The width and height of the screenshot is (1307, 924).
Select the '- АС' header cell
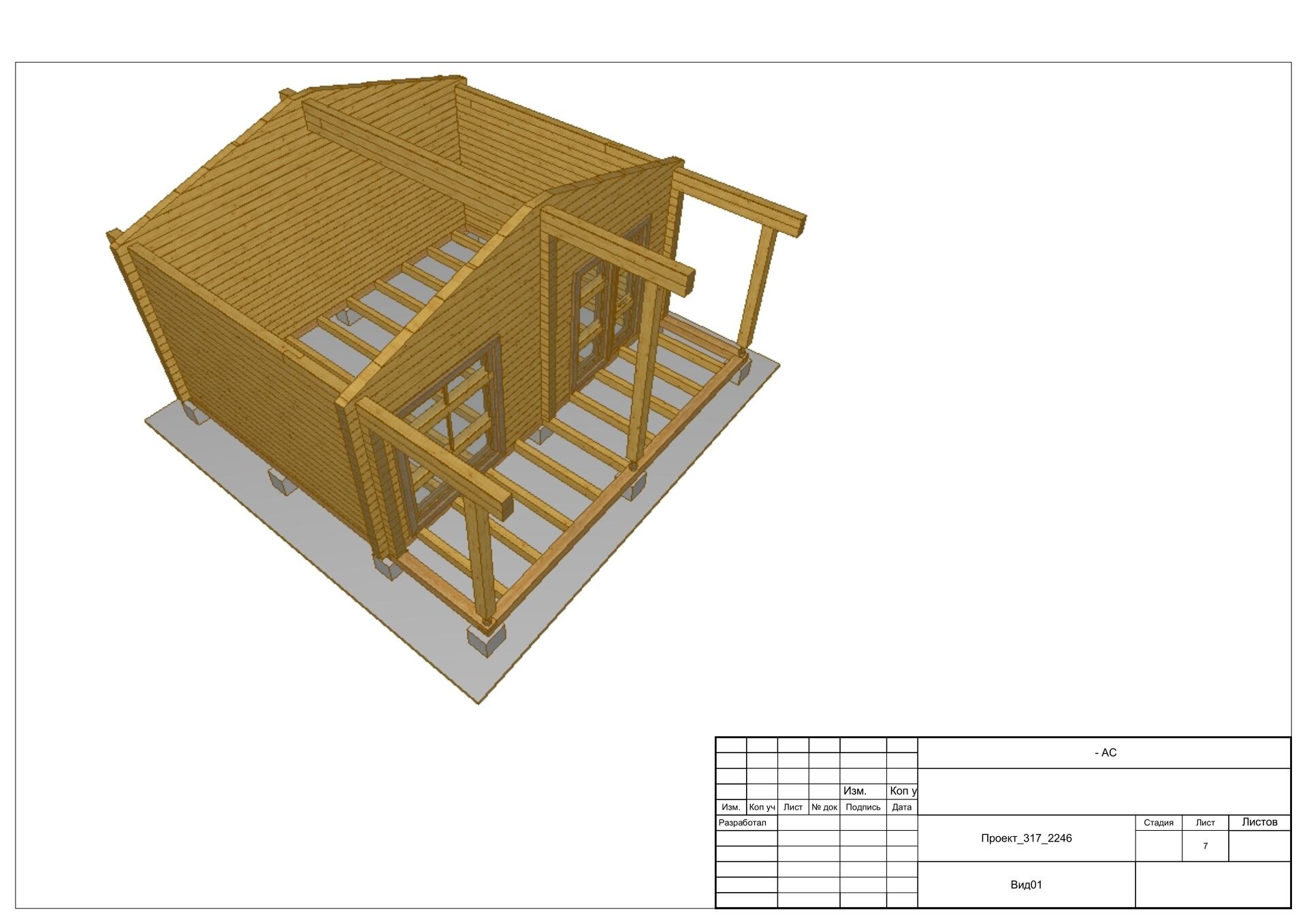point(1105,753)
